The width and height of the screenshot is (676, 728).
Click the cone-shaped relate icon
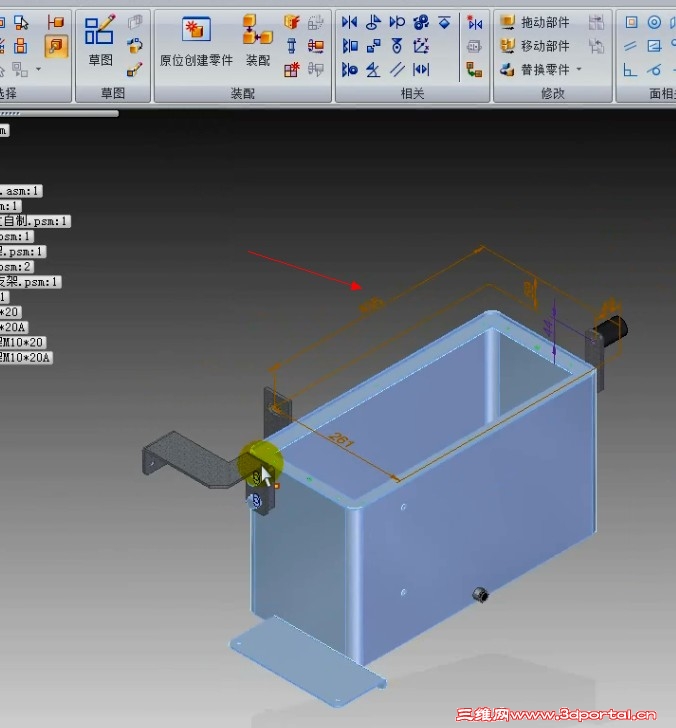click(397, 46)
